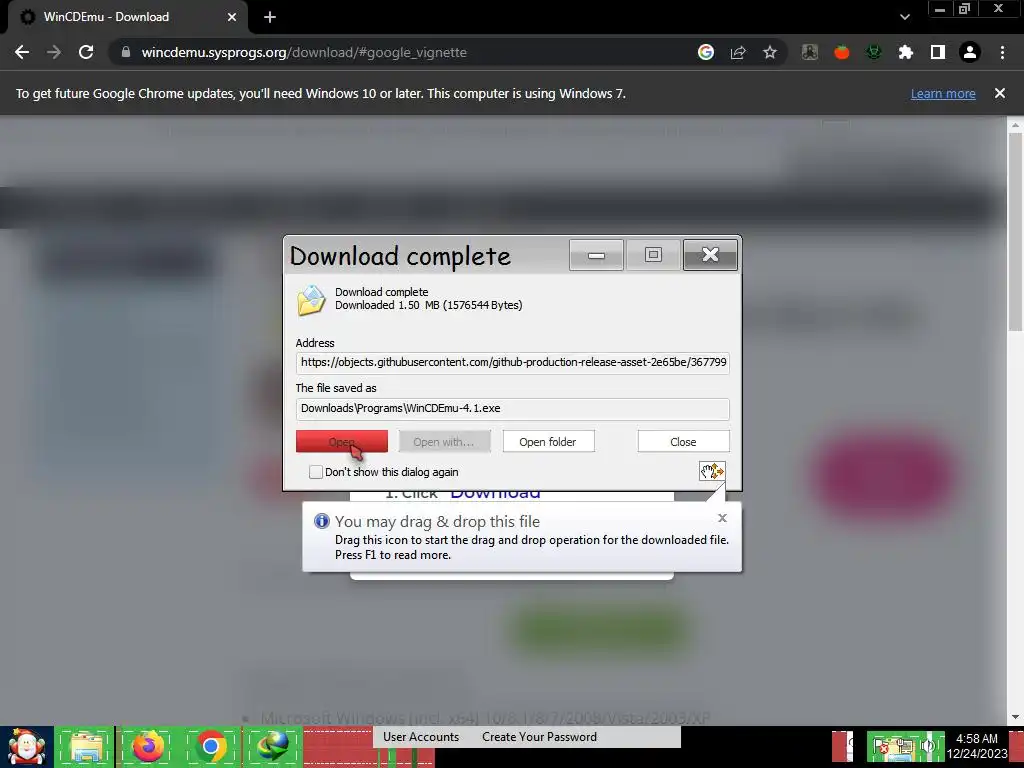Check Don't show this dialog again
The height and width of the screenshot is (768, 1024).
pyautogui.click(x=315, y=472)
